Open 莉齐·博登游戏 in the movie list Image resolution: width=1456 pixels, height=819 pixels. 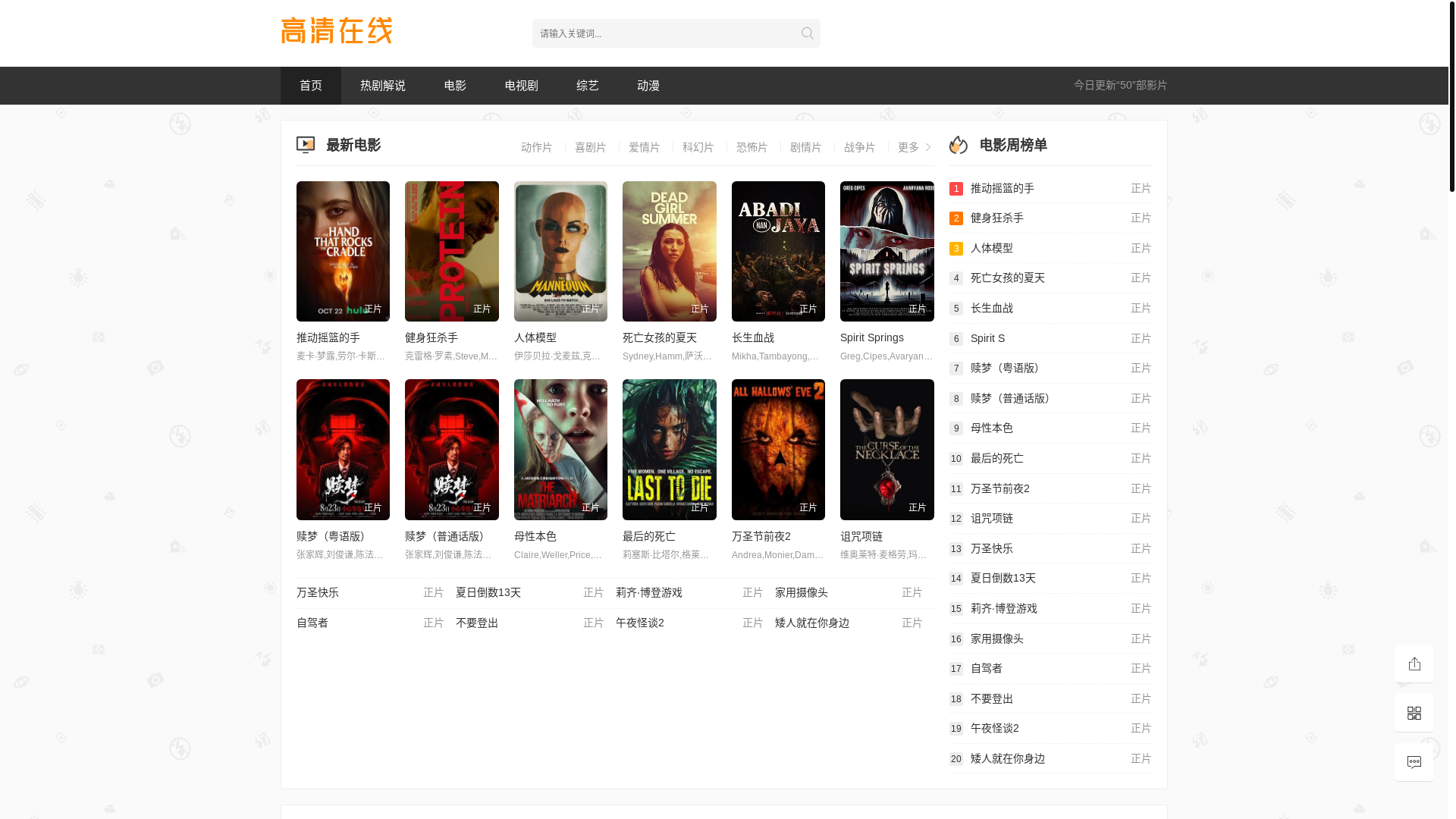point(649,592)
